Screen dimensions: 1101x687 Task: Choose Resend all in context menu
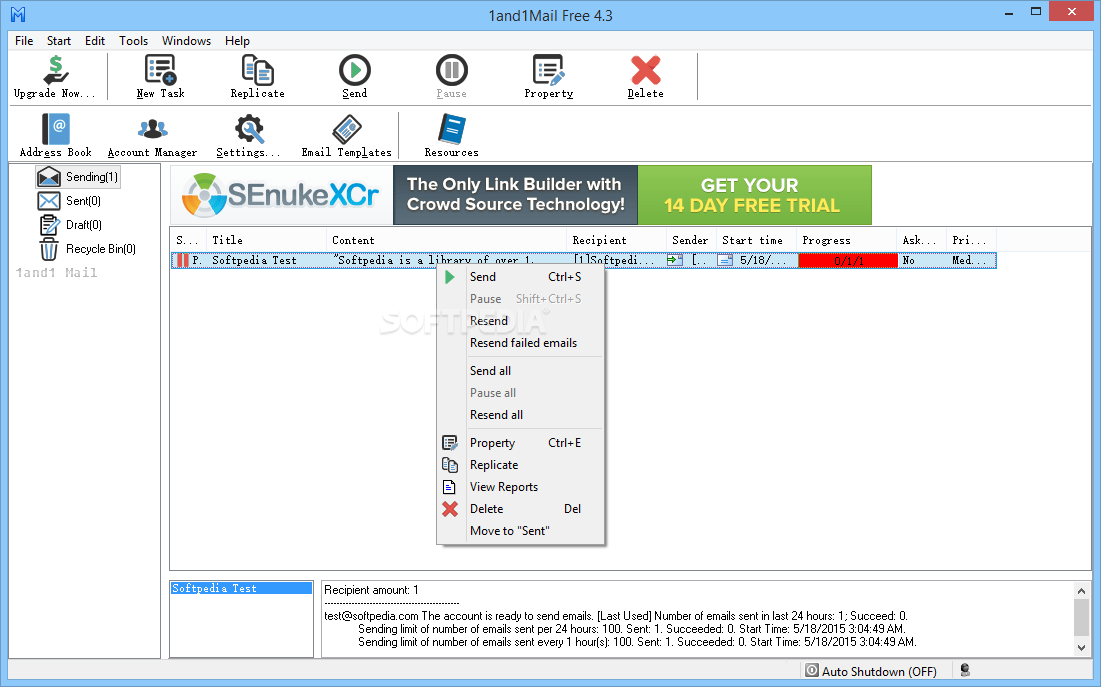click(520, 415)
